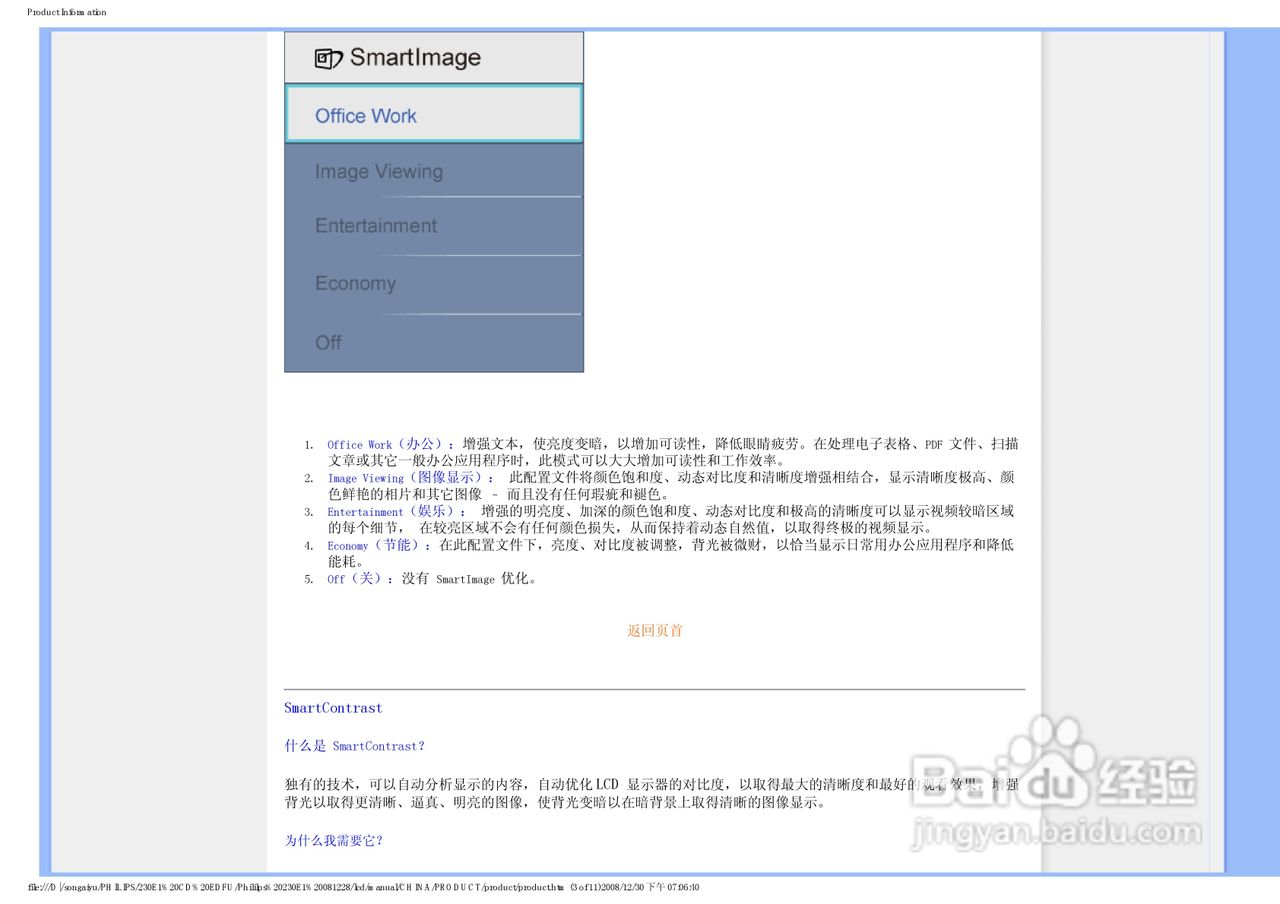The image size is (1280, 904).
Task: Select Off in SmartImage menu
Action: coord(433,343)
